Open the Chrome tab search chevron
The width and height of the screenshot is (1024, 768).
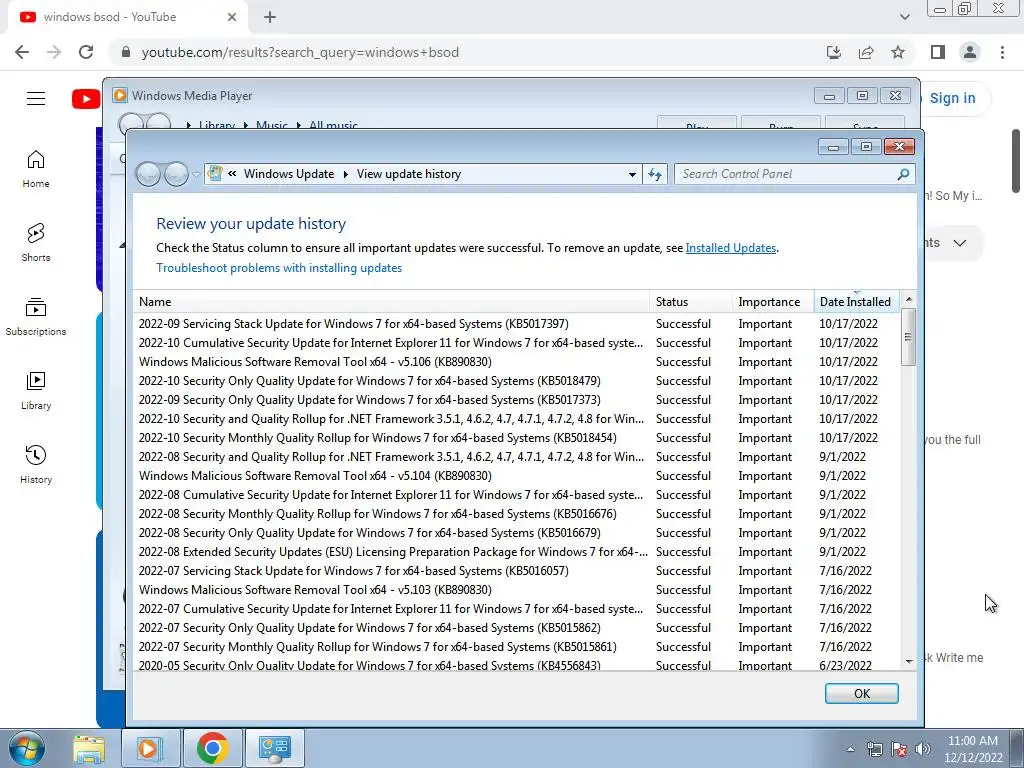[904, 17]
